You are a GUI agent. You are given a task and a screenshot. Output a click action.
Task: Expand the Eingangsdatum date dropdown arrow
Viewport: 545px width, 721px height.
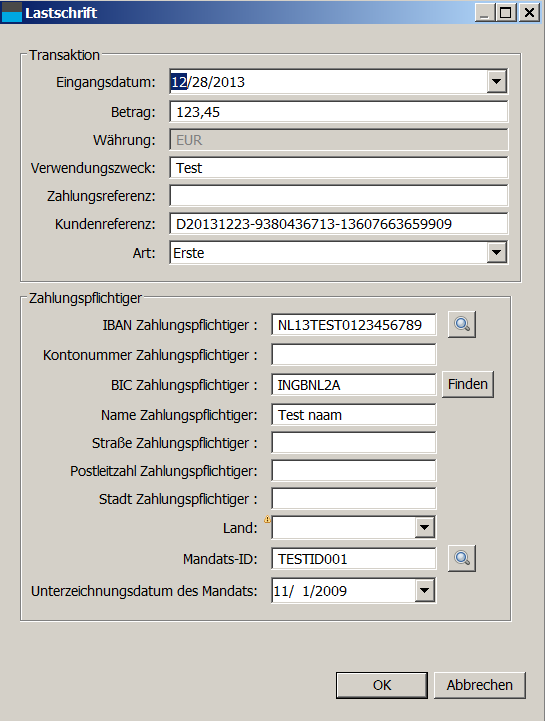496,82
